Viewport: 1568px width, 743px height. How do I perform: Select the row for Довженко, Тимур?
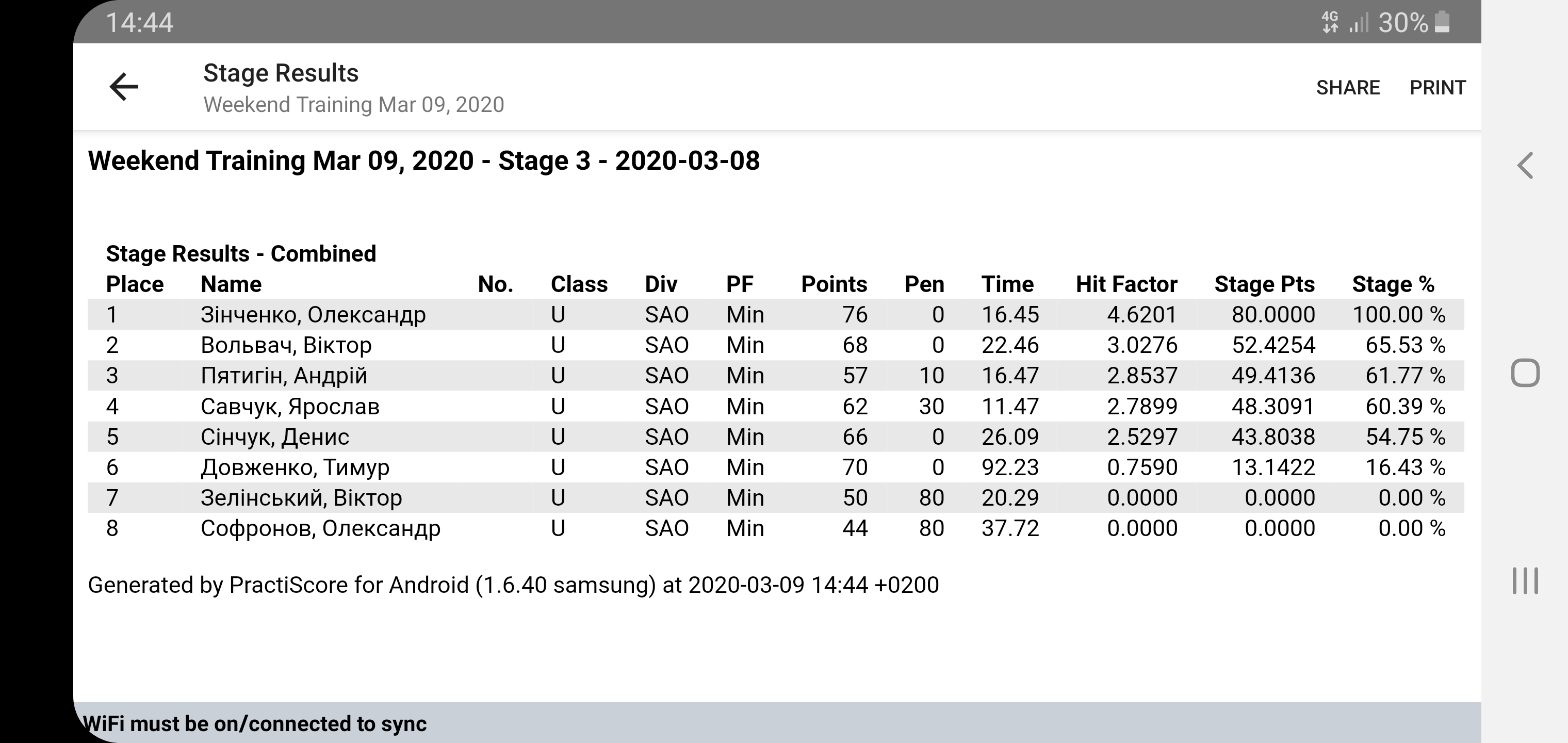pyautogui.click(x=295, y=467)
